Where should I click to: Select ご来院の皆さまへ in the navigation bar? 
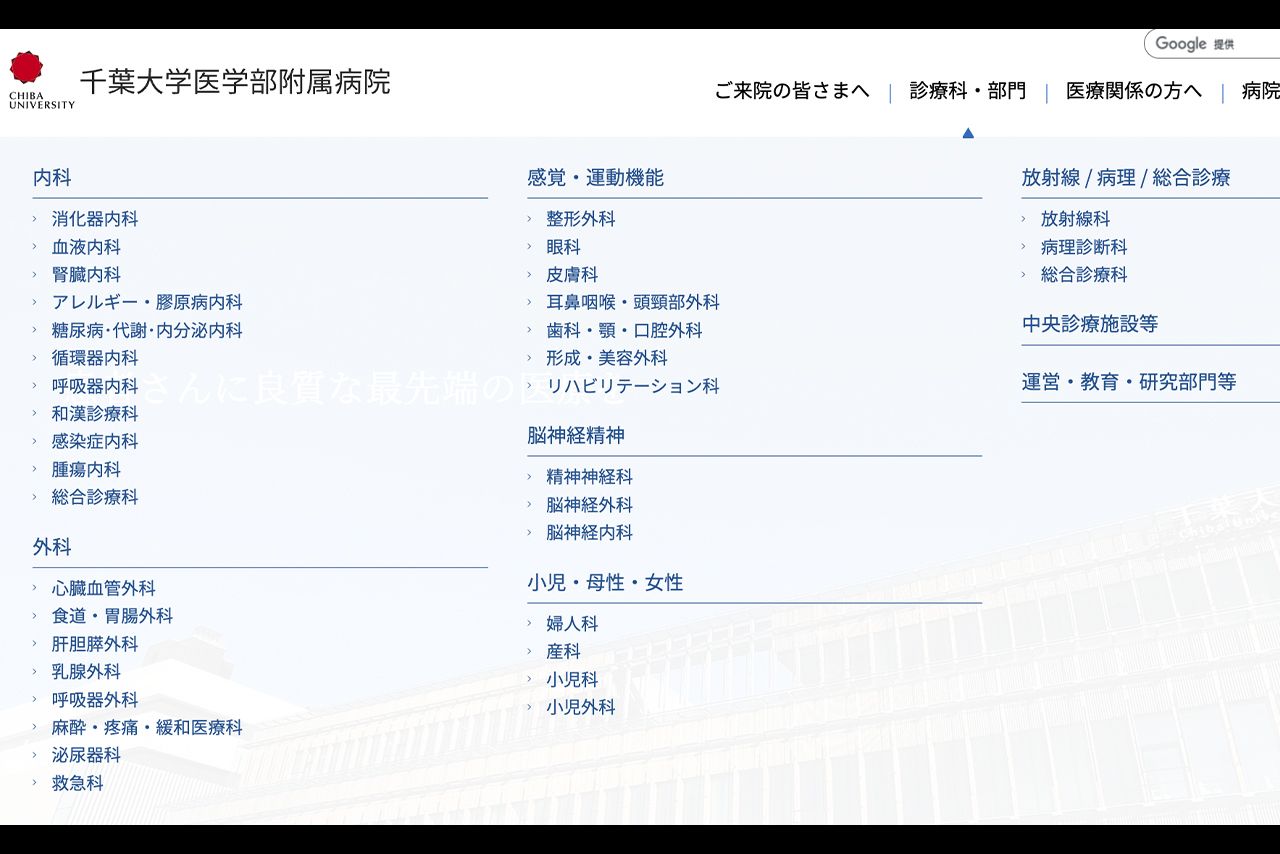coord(791,90)
